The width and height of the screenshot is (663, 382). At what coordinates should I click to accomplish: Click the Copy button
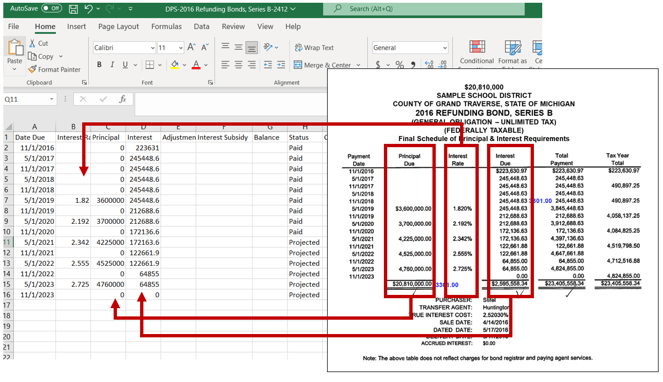pyautogui.click(x=41, y=56)
